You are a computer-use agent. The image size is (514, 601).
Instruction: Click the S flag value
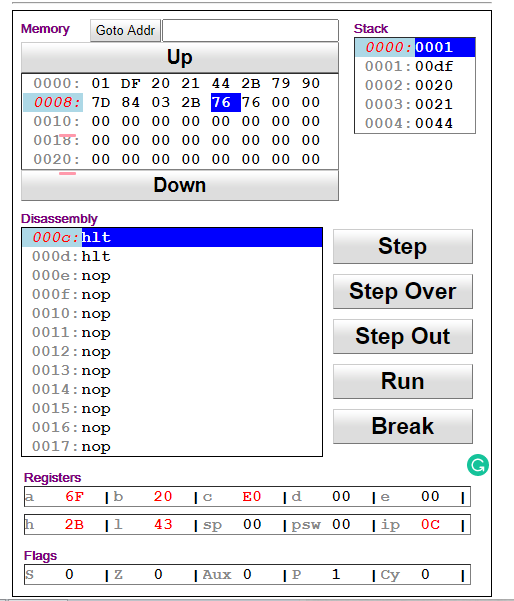click(x=69, y=575)
